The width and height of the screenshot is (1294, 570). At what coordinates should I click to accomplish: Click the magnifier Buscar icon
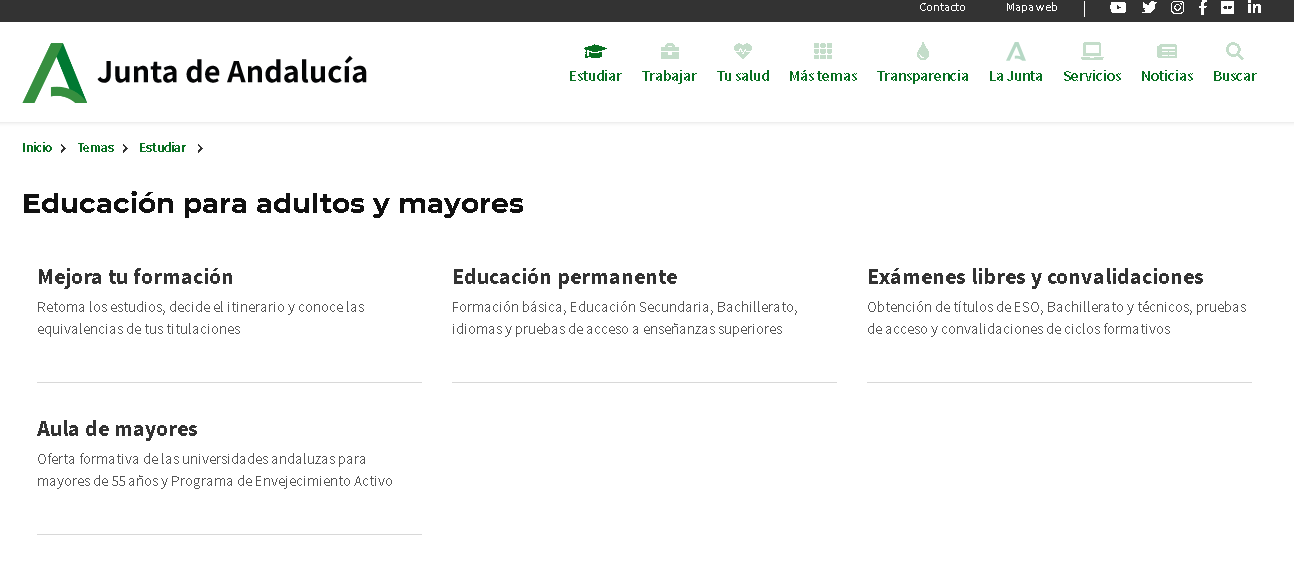click(x=1235, y=51)
